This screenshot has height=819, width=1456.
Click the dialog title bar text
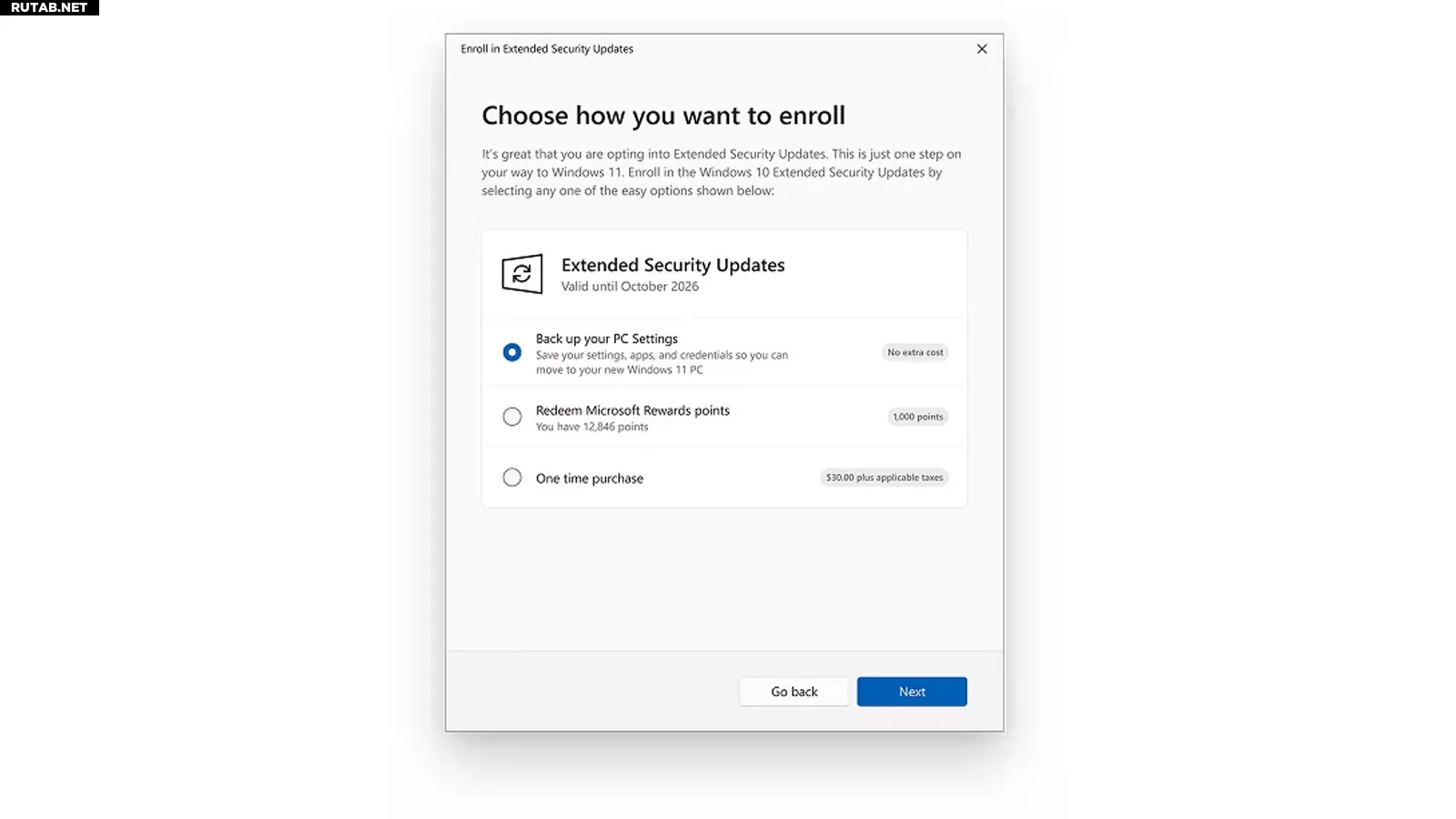point(547,49)
